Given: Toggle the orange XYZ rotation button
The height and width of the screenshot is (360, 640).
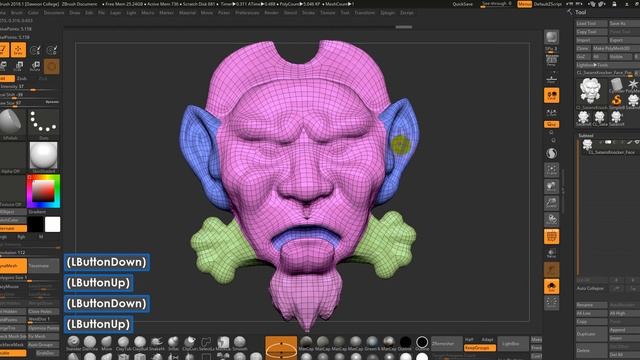Looking at the screenshot, I should 551,124.
